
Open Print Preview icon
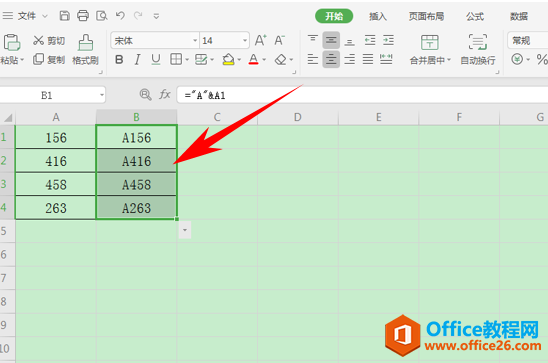[101, 16]
